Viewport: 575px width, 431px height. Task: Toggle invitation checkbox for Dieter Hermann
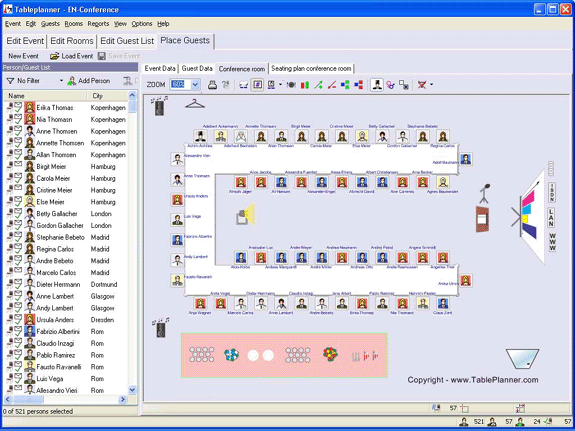(x=18, y=284)
